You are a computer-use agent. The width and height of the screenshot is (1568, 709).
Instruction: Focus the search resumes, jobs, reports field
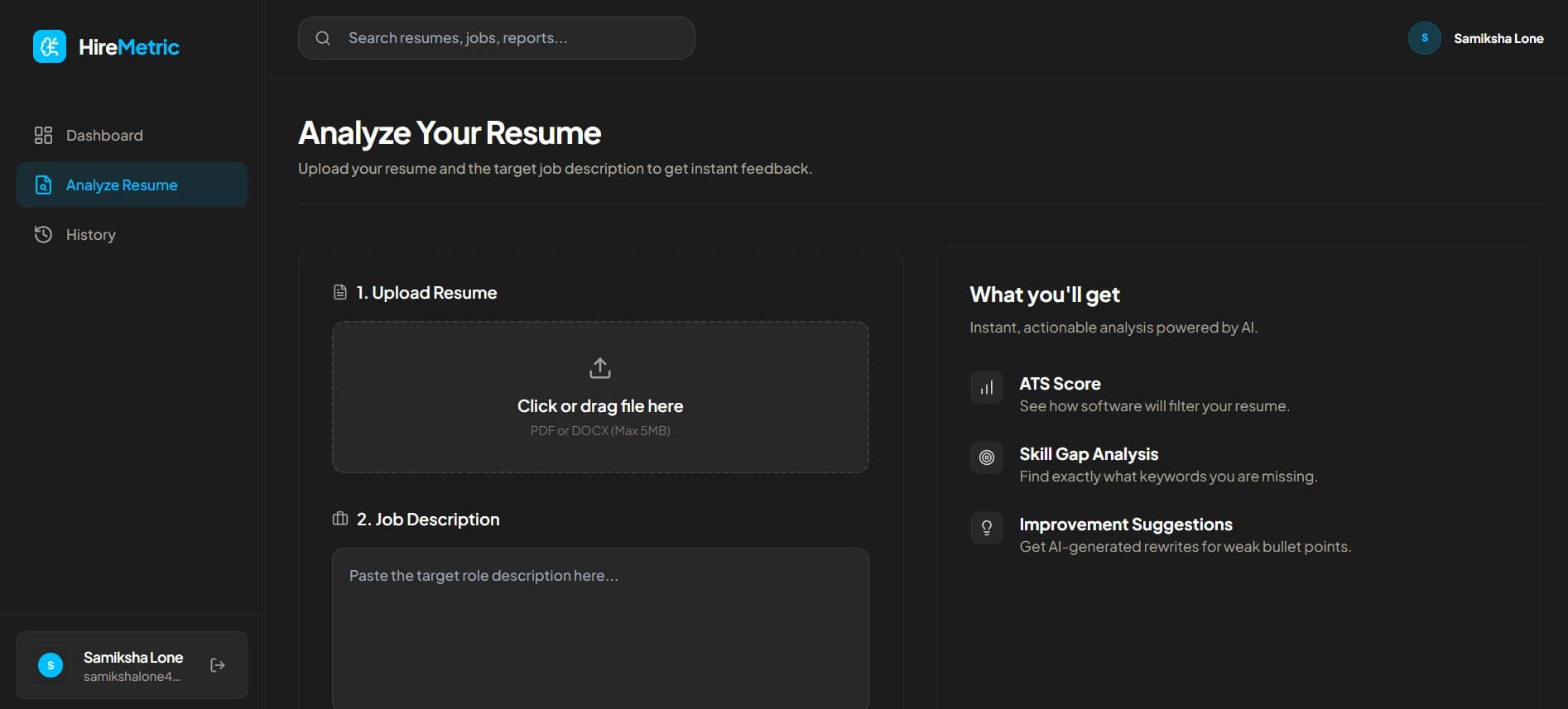[496, 38]
